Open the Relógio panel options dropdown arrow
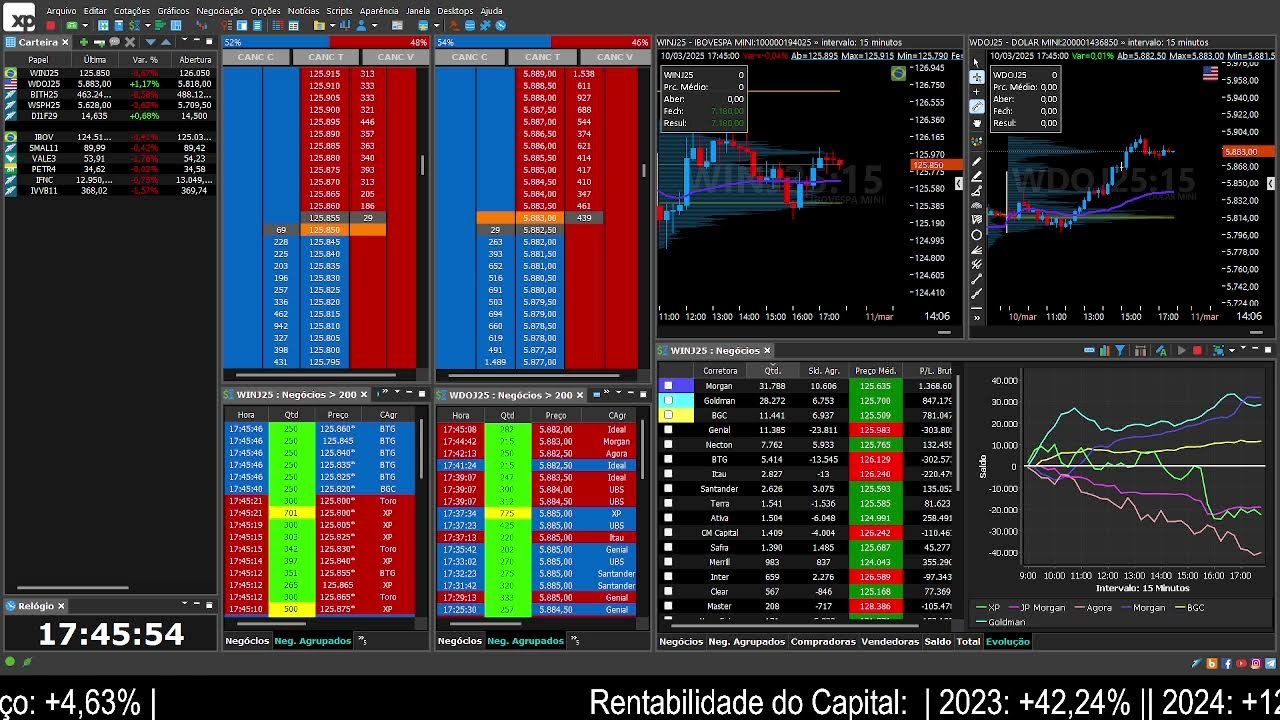 click(x=184, y=604)
